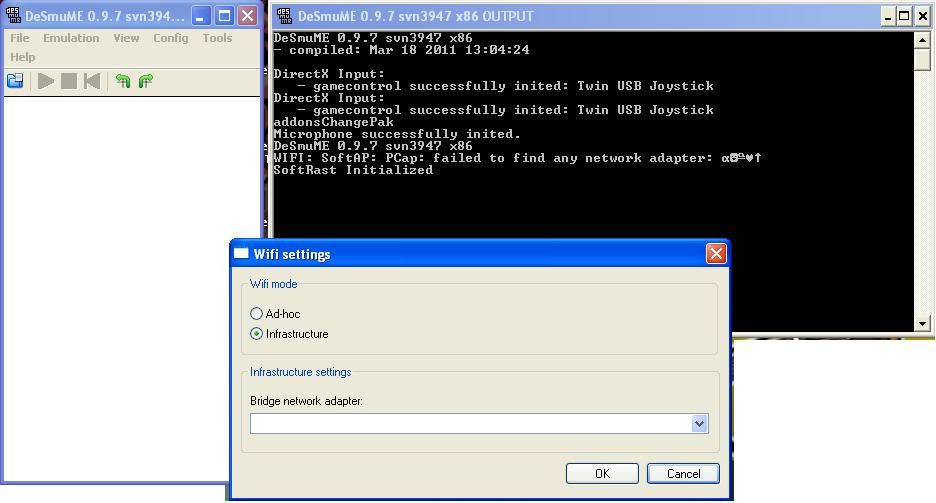Click the console vertical scrollbar thumb
This screenshot has width=936, height=503.
tap(922, 60)
